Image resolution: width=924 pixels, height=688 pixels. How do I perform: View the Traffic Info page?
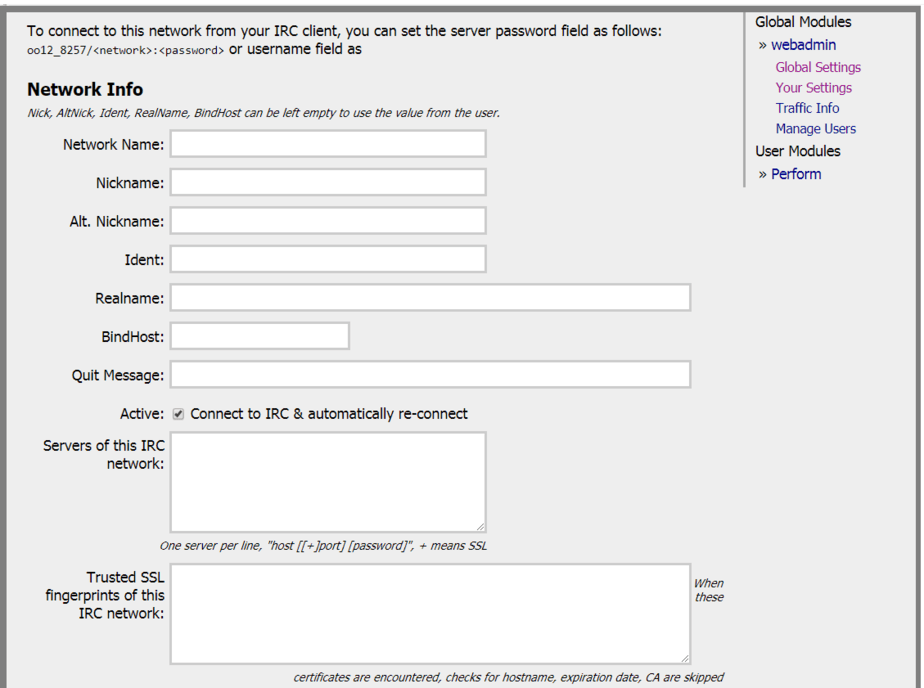[x=807, y=108]
